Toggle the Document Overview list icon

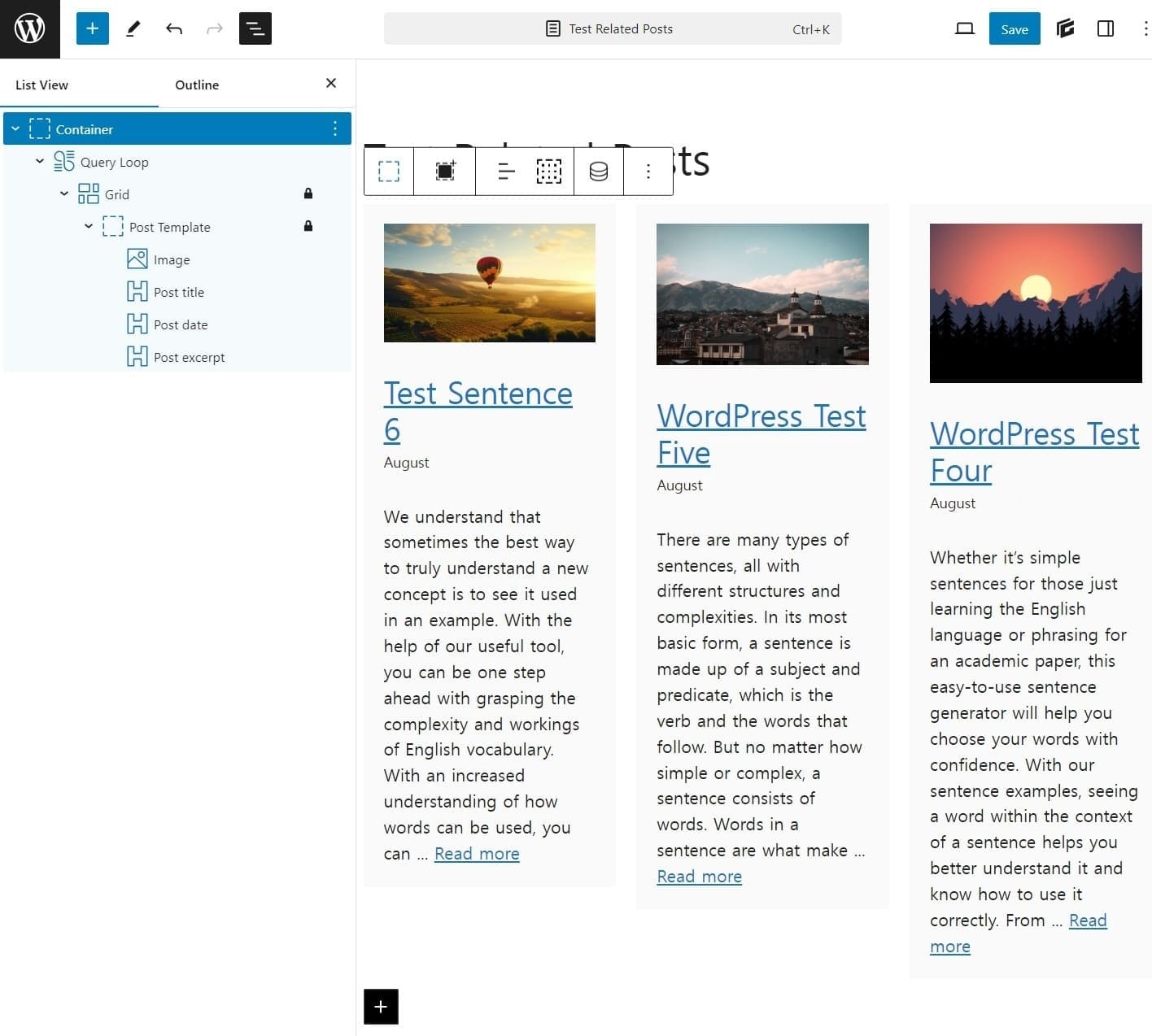click(x=255, y=29)
